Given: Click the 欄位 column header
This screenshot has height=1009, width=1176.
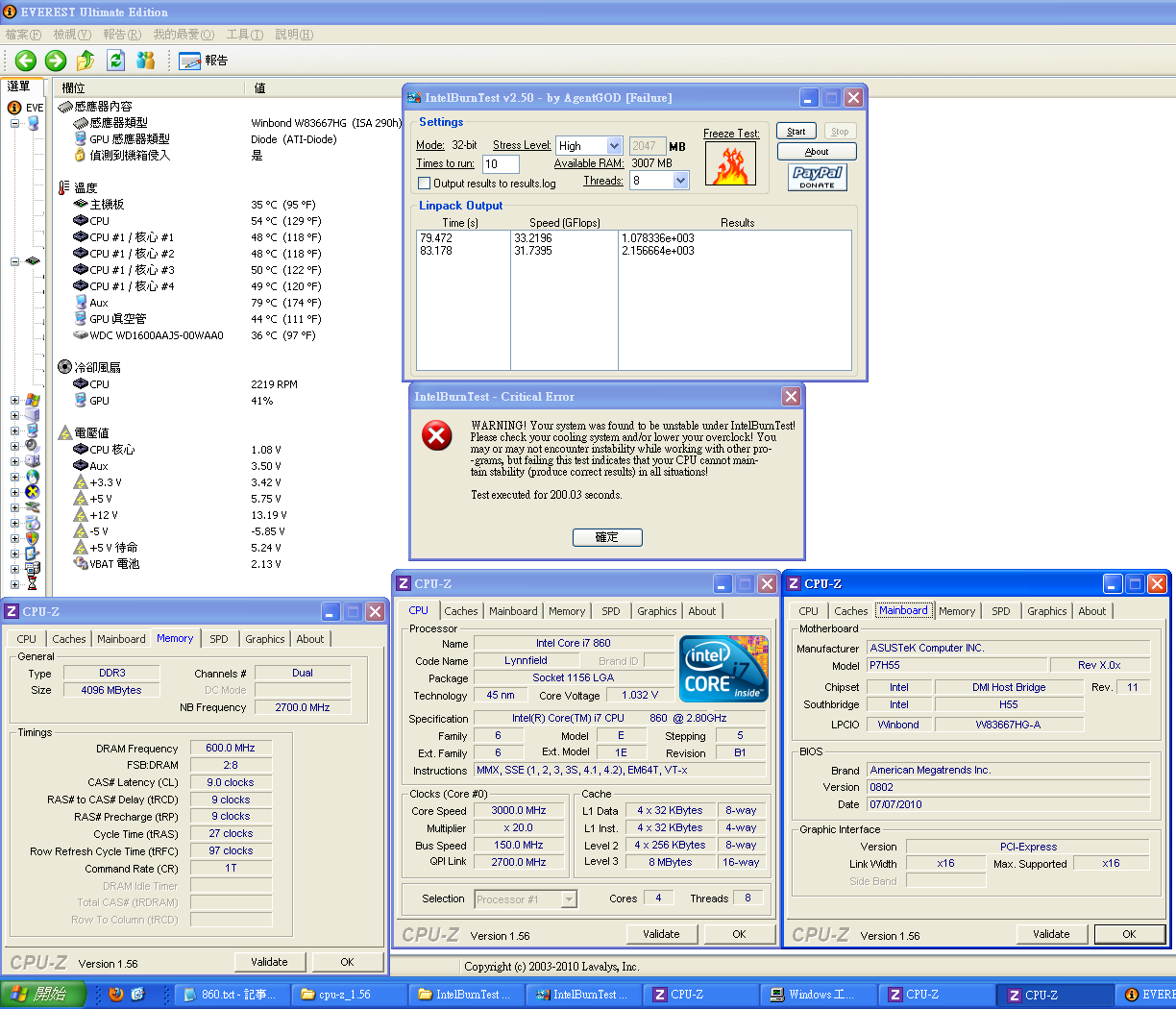Looking at the screenshot, I should (149, 87).
